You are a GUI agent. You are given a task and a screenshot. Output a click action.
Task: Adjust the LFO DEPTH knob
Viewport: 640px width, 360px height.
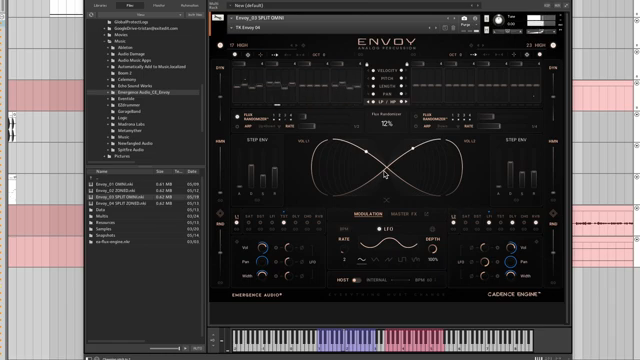[432, 249]
